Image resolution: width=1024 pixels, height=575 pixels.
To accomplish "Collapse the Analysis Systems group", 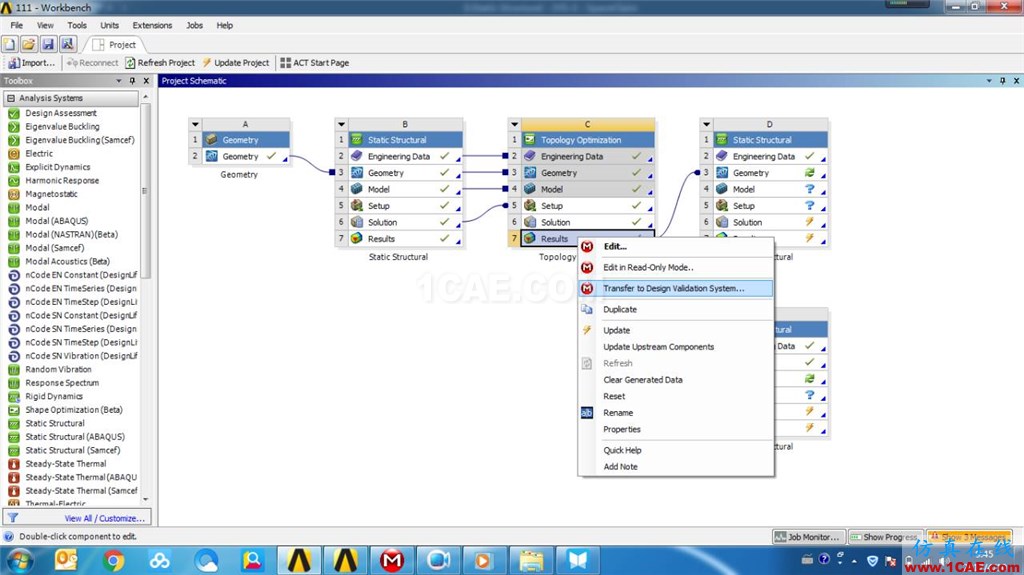I will 11,98.
